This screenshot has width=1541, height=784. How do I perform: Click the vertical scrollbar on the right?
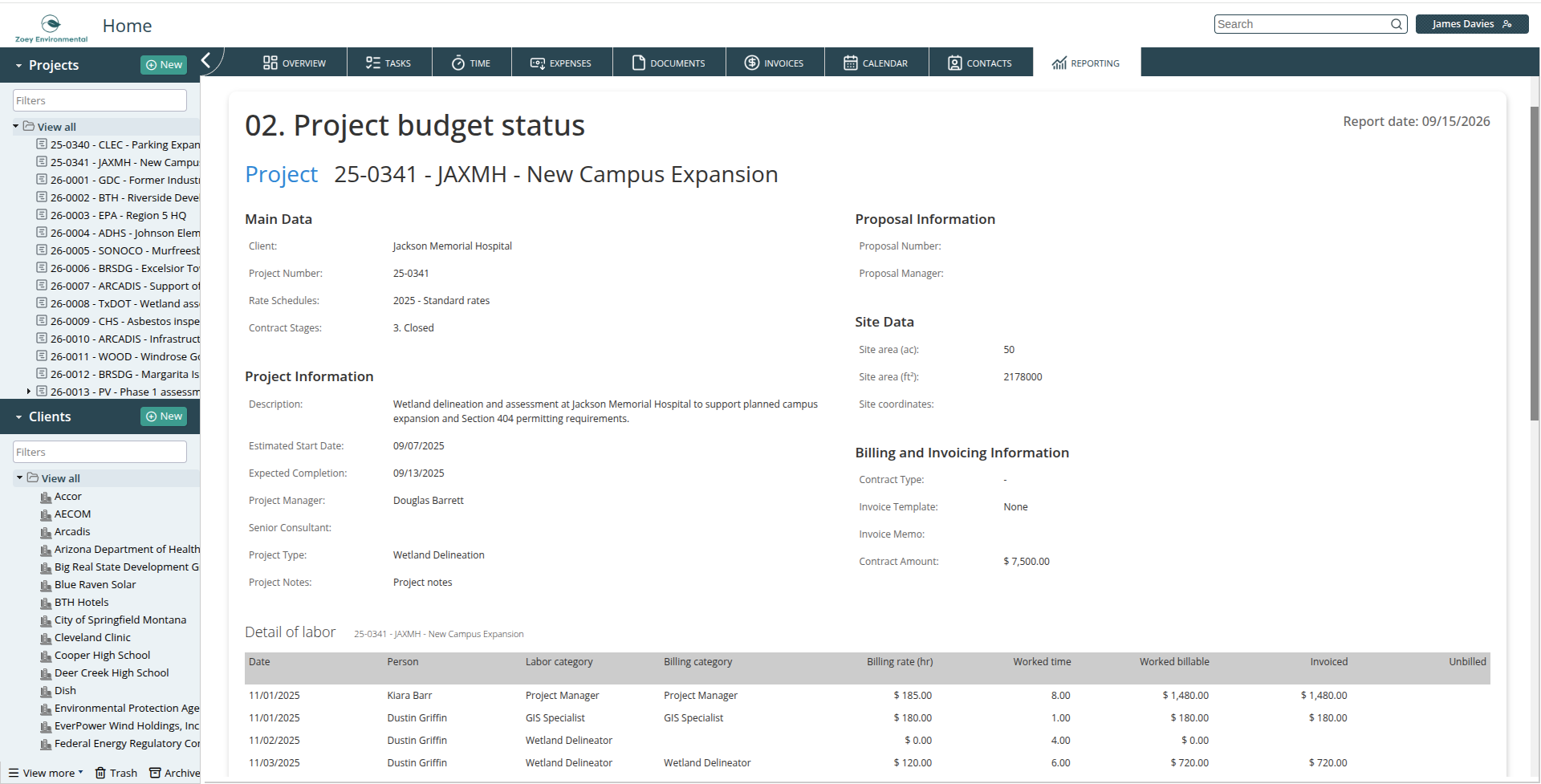tap(1535, 263)
